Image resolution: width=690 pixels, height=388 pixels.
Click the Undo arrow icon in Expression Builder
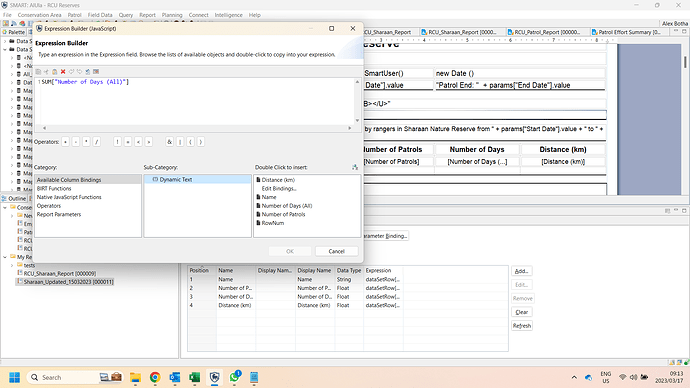[x=71, y=72]
